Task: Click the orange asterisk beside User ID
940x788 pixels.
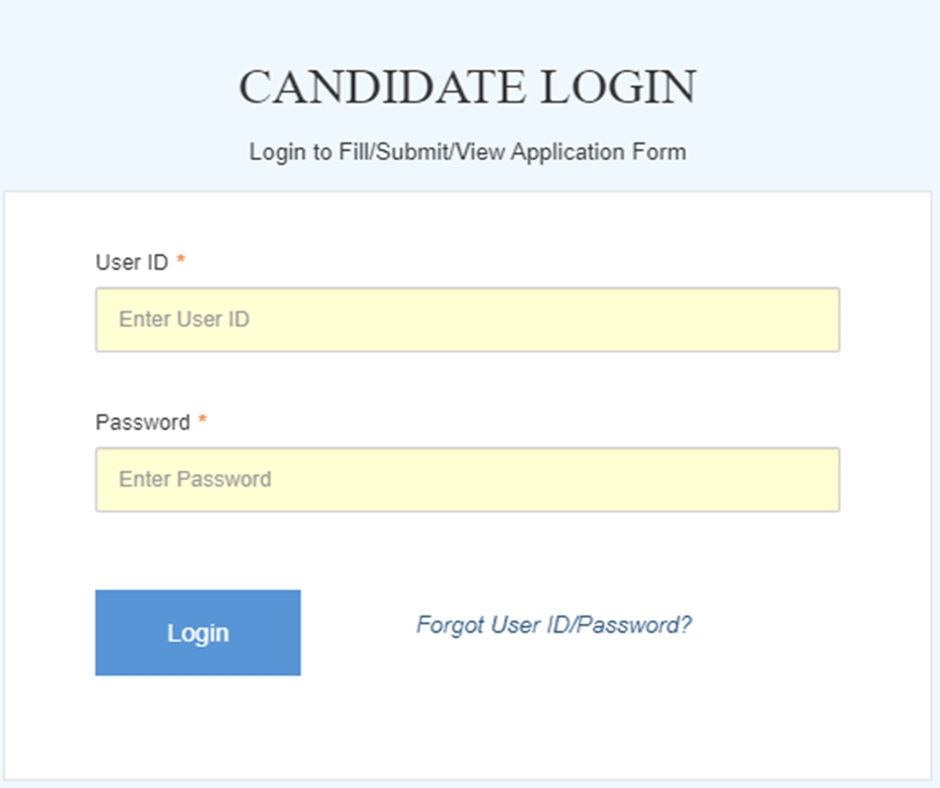Action: click(x=180, y=260)
